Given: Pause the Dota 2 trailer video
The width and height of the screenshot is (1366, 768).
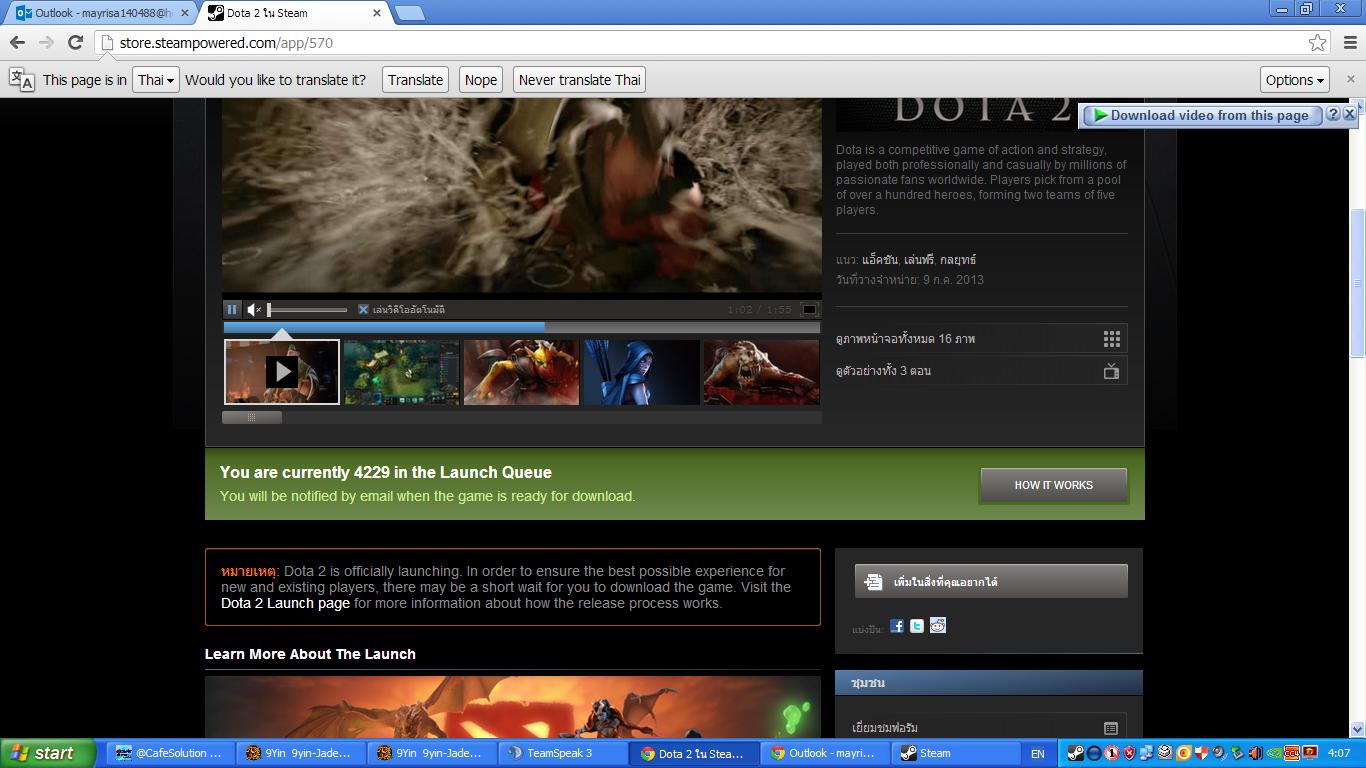Looking at the screenshot, I should coord(232,310).
